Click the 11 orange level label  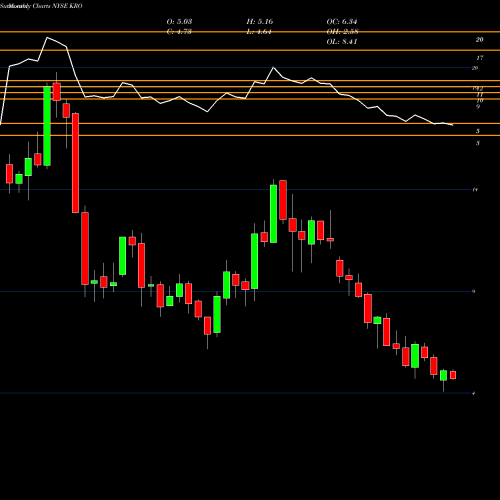click(479, 95)
